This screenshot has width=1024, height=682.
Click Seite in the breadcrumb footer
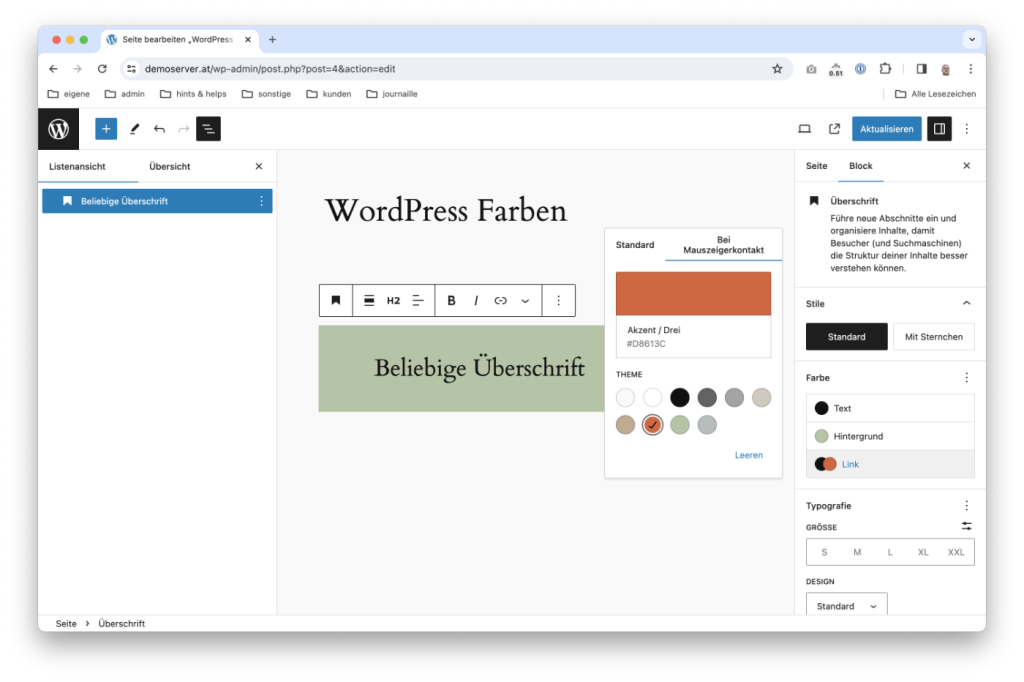[x=66, y=623]
